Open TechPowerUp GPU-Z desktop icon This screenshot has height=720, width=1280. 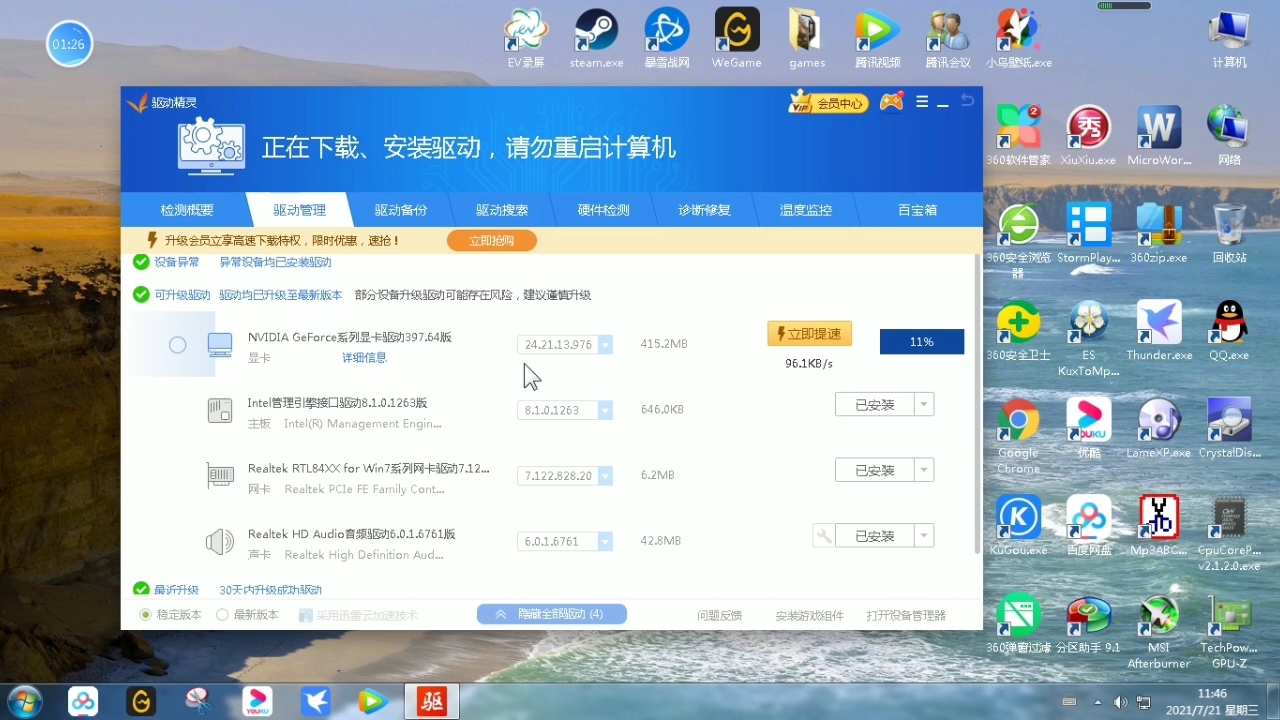pyautogui.click(x=1229, y=631)
